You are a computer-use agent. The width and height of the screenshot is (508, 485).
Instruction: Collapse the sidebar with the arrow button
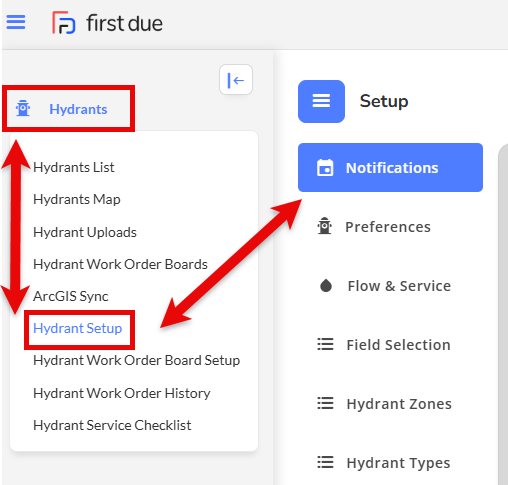(236, 80)
